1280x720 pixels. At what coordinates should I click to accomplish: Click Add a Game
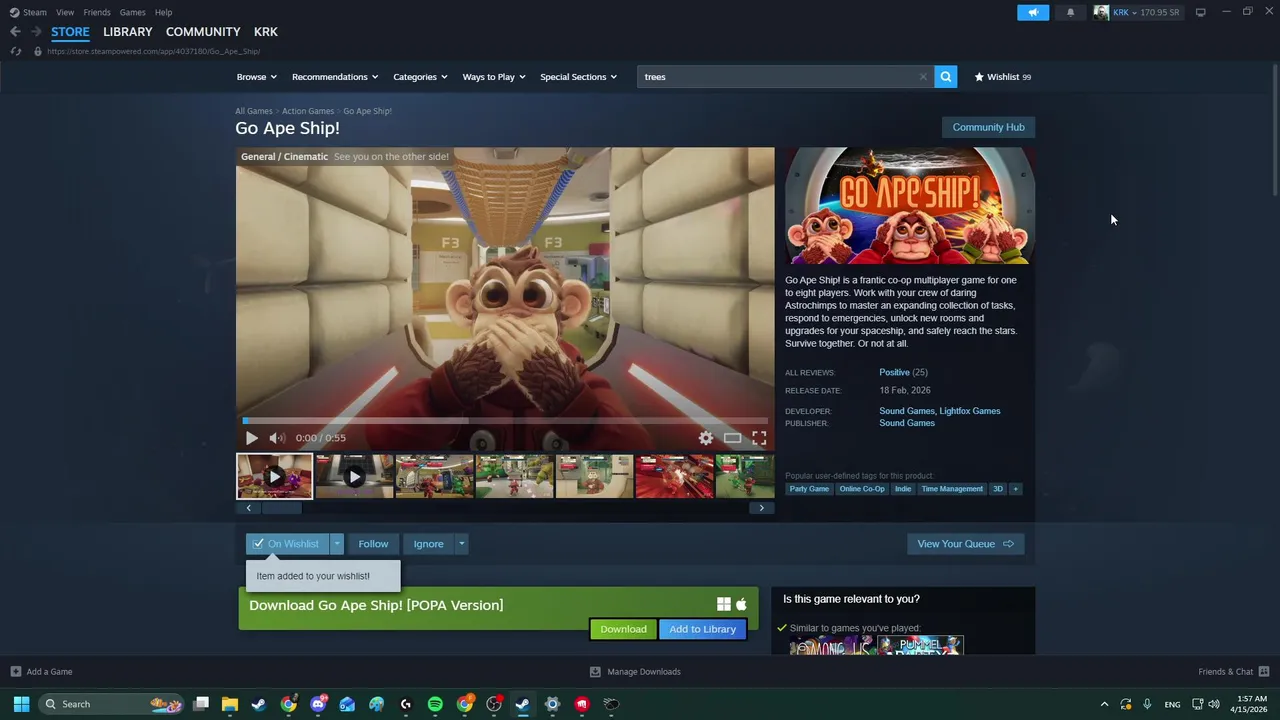click(41, 672)
